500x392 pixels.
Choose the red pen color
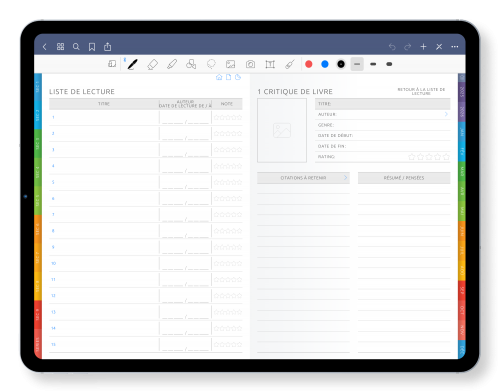click(309, 64)
